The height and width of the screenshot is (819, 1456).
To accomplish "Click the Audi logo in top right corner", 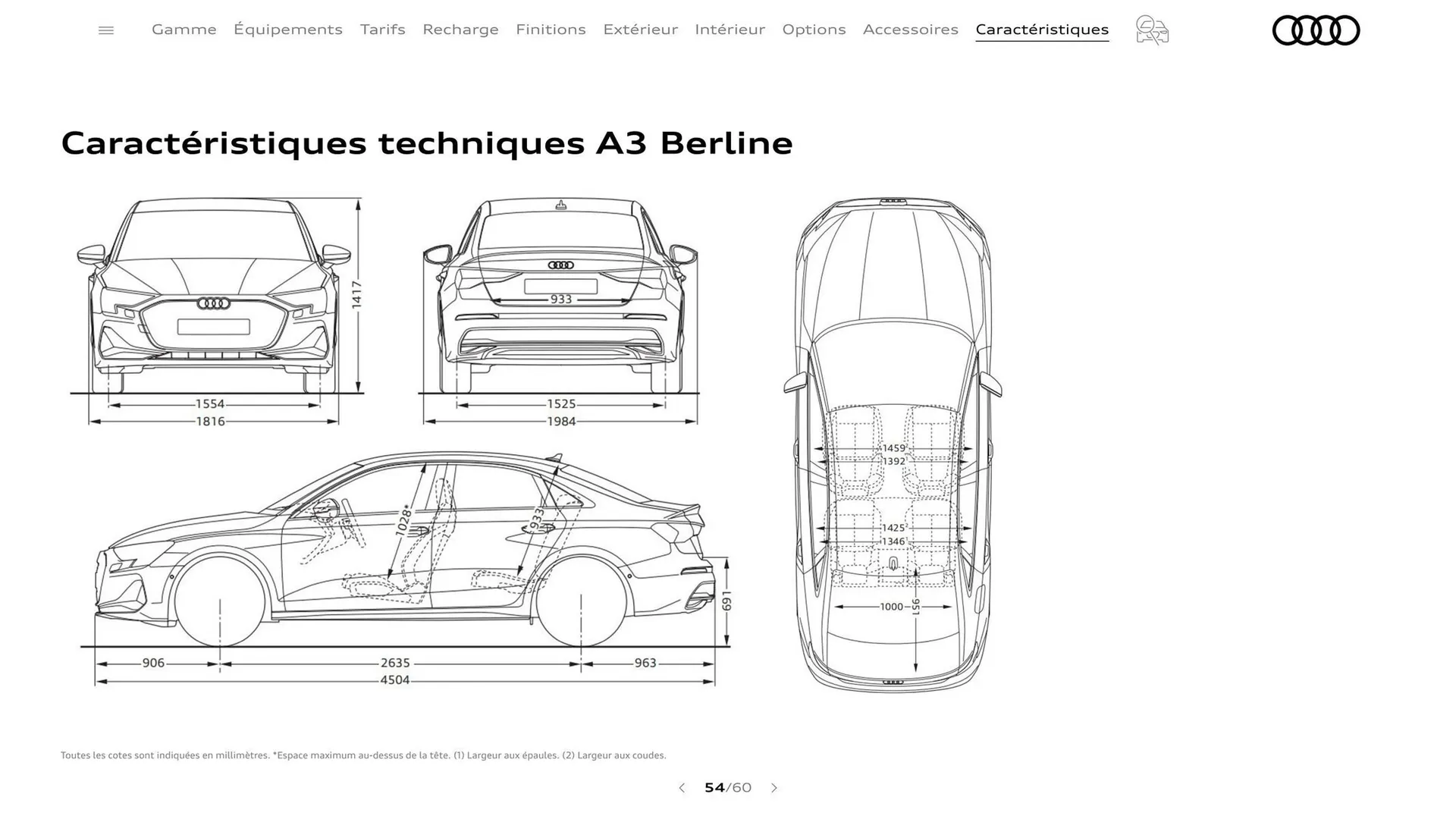I will click(1316, 30).
